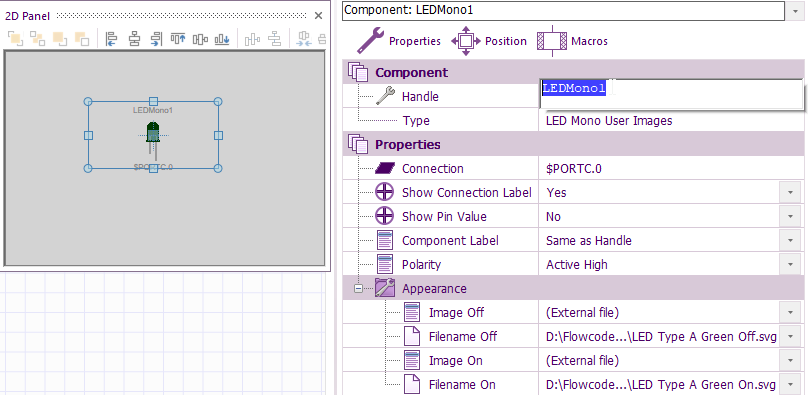Click the Properties section header
Viewport: 808px width, 395px height.
[573, 144]
